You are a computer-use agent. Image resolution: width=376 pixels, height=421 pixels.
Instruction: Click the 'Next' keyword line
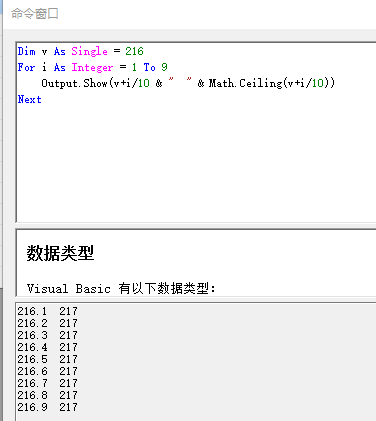pyautogui.click(x=30, y=99)
